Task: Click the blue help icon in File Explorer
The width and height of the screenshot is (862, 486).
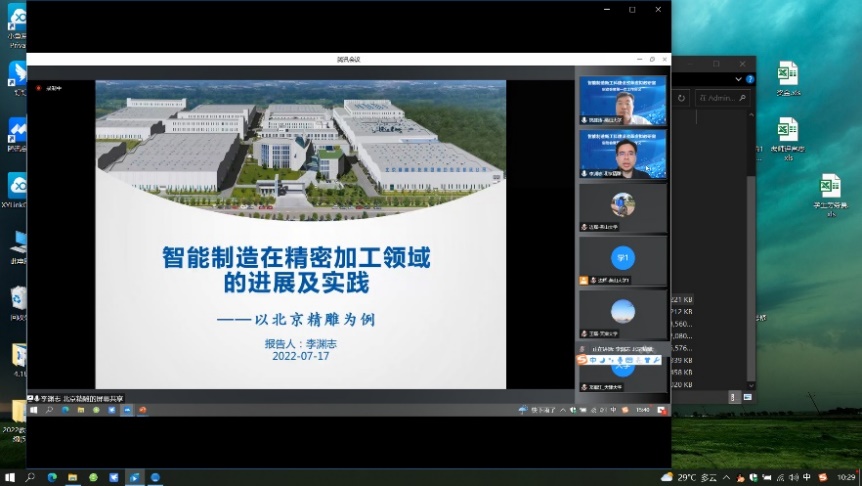Action: click(750, 78)
